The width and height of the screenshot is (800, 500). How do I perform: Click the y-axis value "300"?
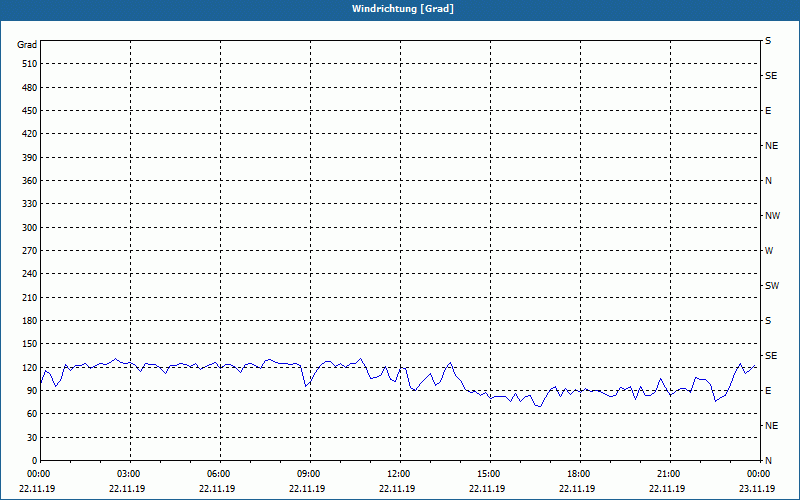point(30,227)
